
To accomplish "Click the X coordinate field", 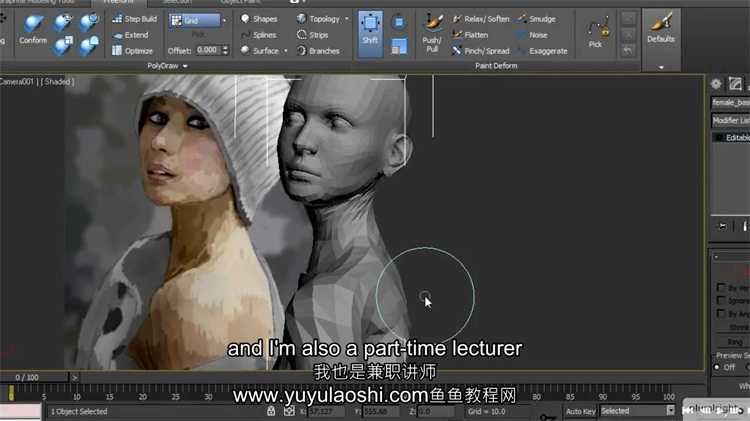I will [x=326, y=411].
